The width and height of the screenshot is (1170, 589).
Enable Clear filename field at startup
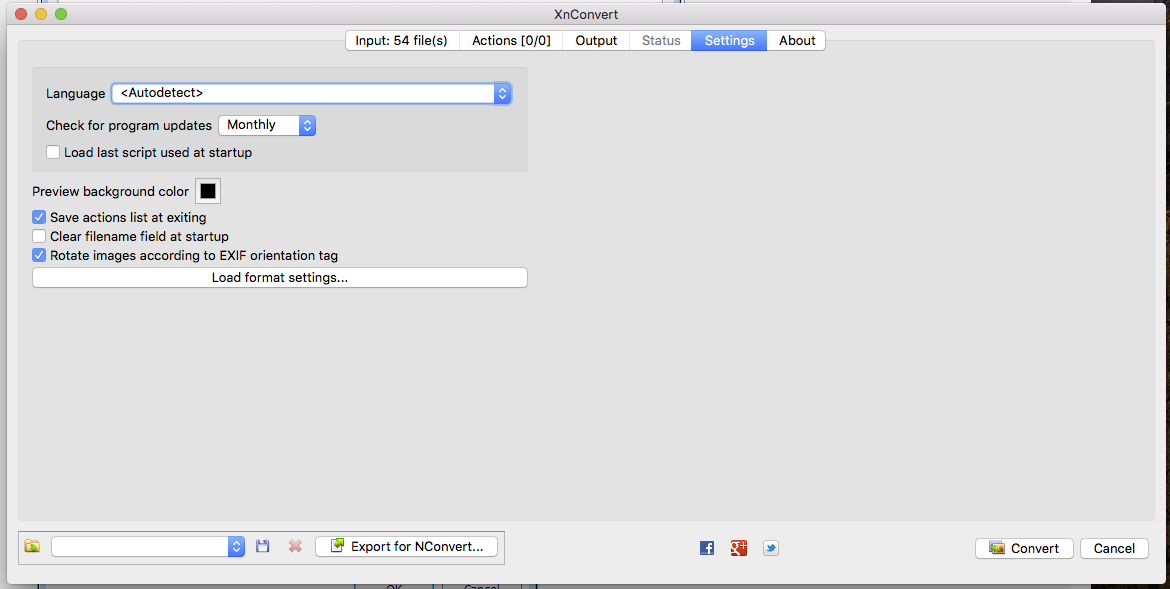(x=39, y=236)
